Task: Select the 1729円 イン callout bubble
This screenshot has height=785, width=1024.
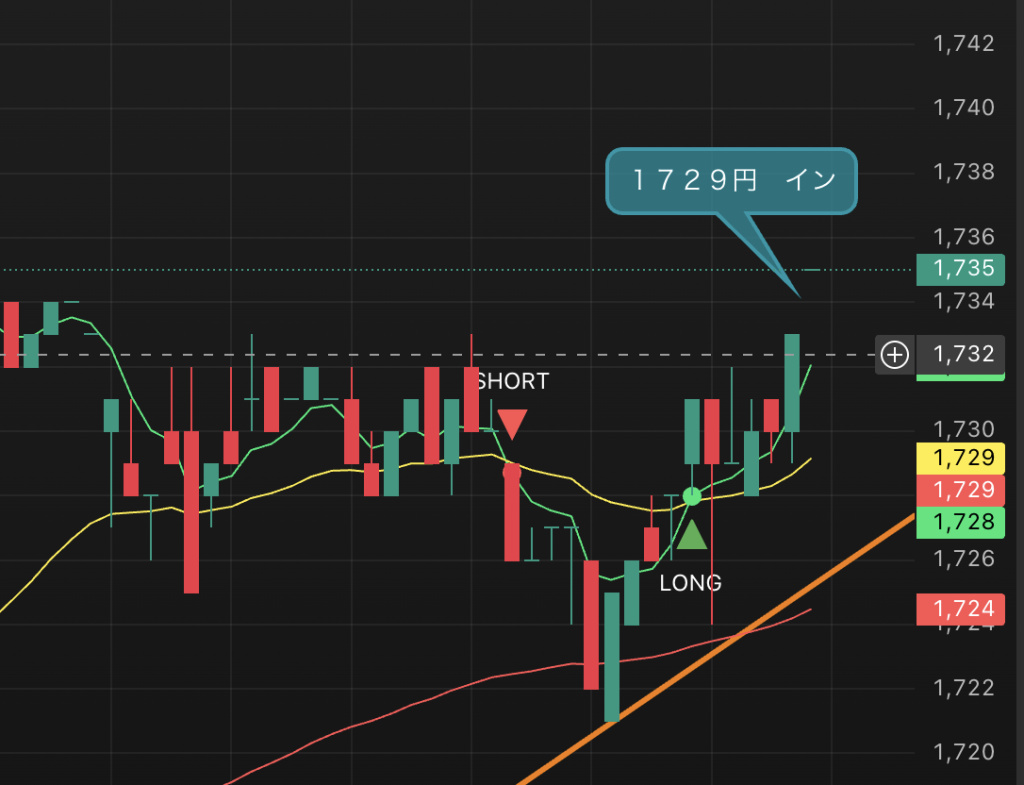Action: (x=732, y=181)
